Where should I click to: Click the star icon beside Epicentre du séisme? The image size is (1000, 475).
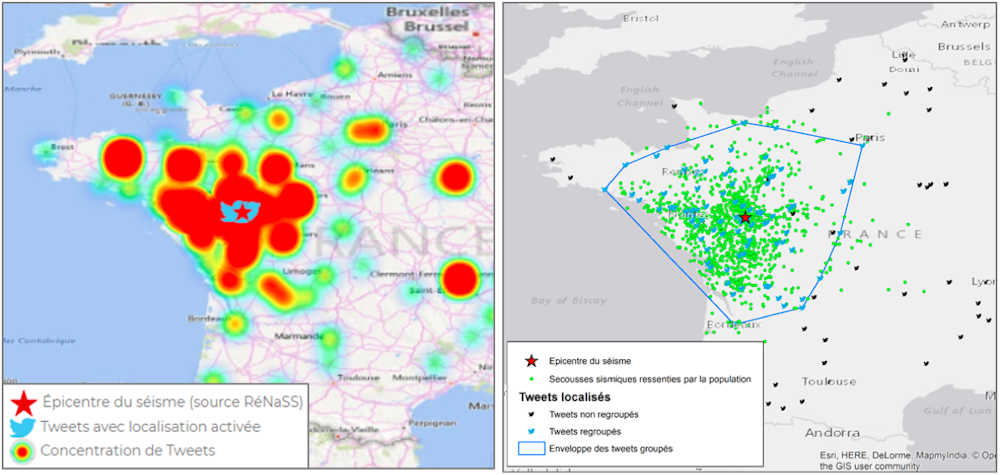[530, 361]
